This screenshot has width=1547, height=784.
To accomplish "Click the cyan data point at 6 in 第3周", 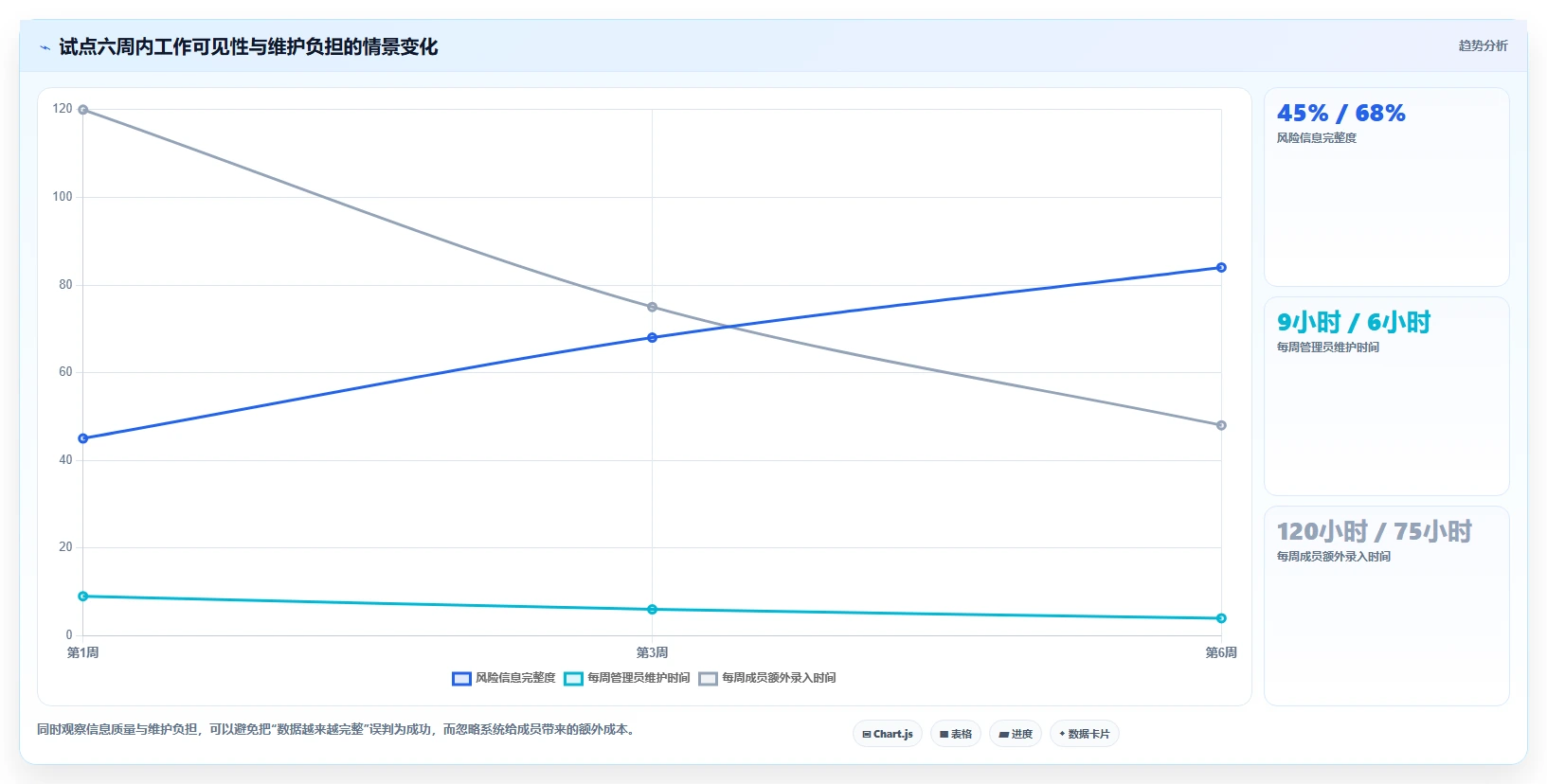I will [x=652, y=609].
